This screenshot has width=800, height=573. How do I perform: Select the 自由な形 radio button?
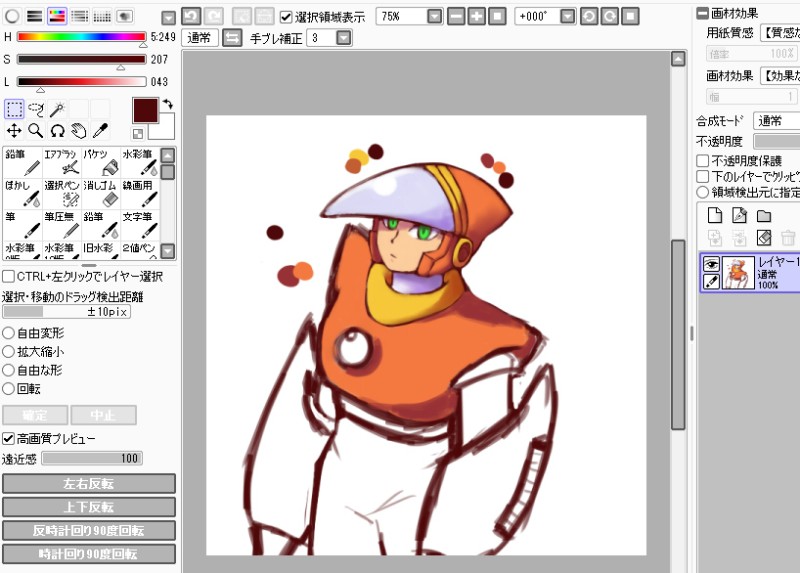(8, 370)
